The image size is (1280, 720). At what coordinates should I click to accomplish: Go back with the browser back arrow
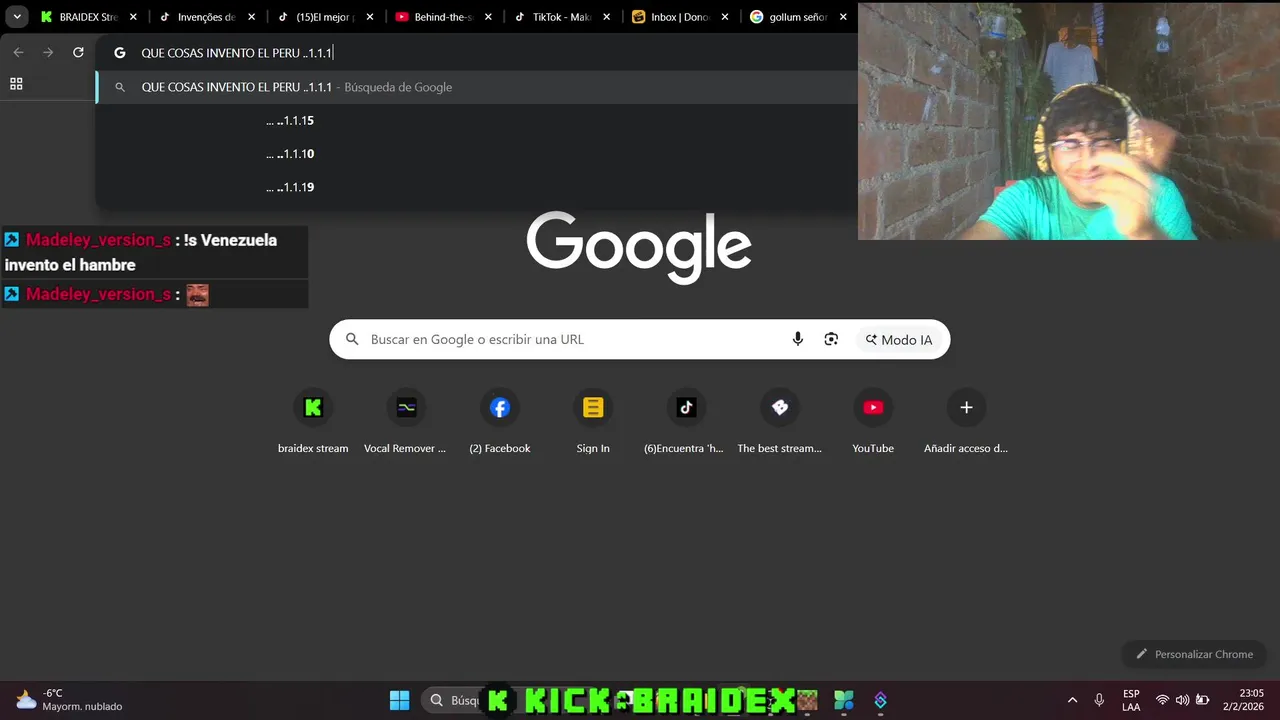click(18, 52)
